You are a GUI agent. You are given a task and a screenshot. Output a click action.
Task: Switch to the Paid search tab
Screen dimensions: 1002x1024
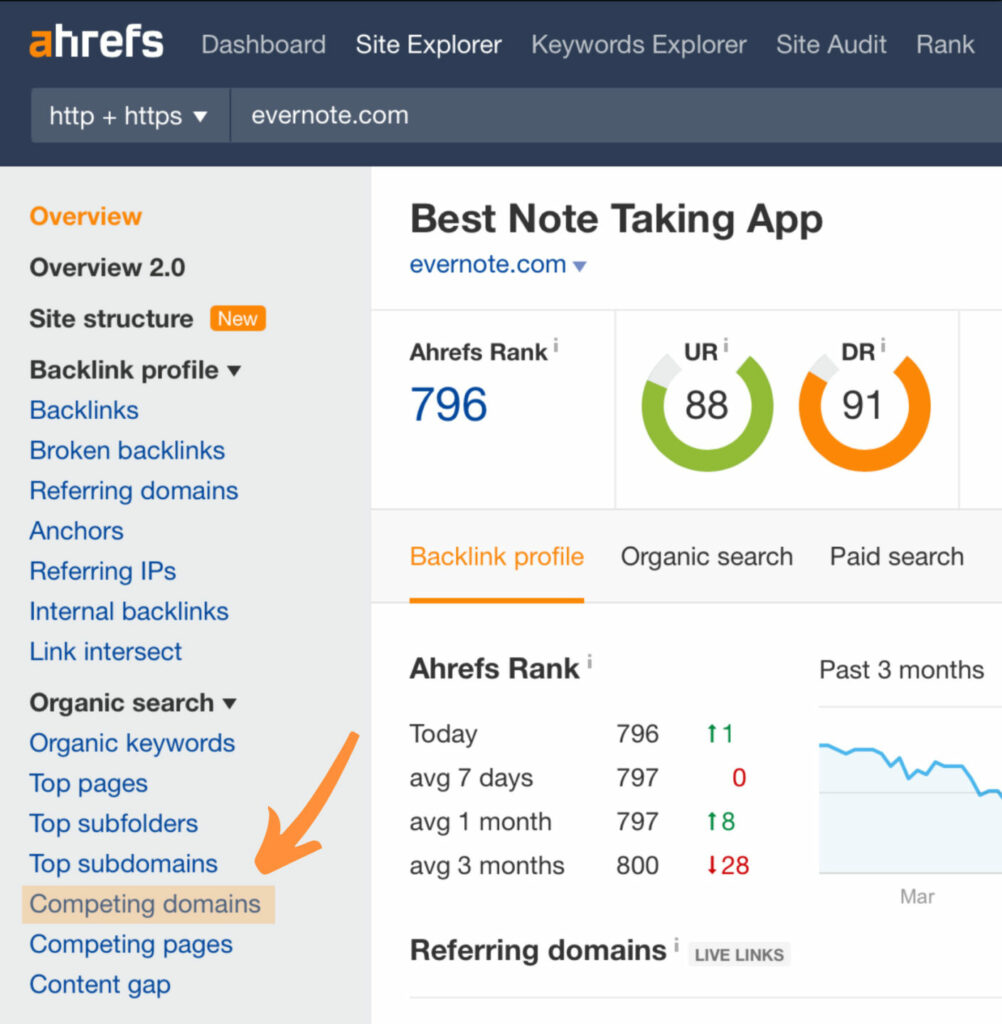click(896, 557)
